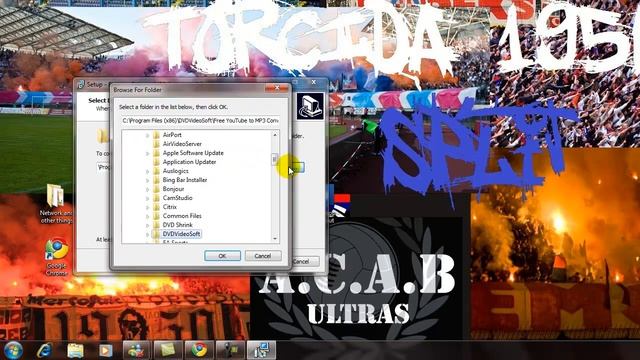Confirm folder selection with OK
Viewport: 640px width, 360px height.
(x=222, y=256)
